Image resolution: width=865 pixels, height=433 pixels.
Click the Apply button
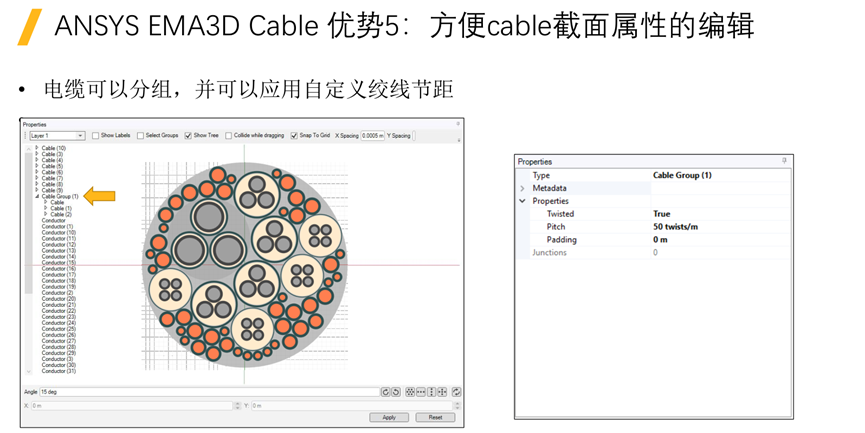pyautogui.click(x=389, y=418)
